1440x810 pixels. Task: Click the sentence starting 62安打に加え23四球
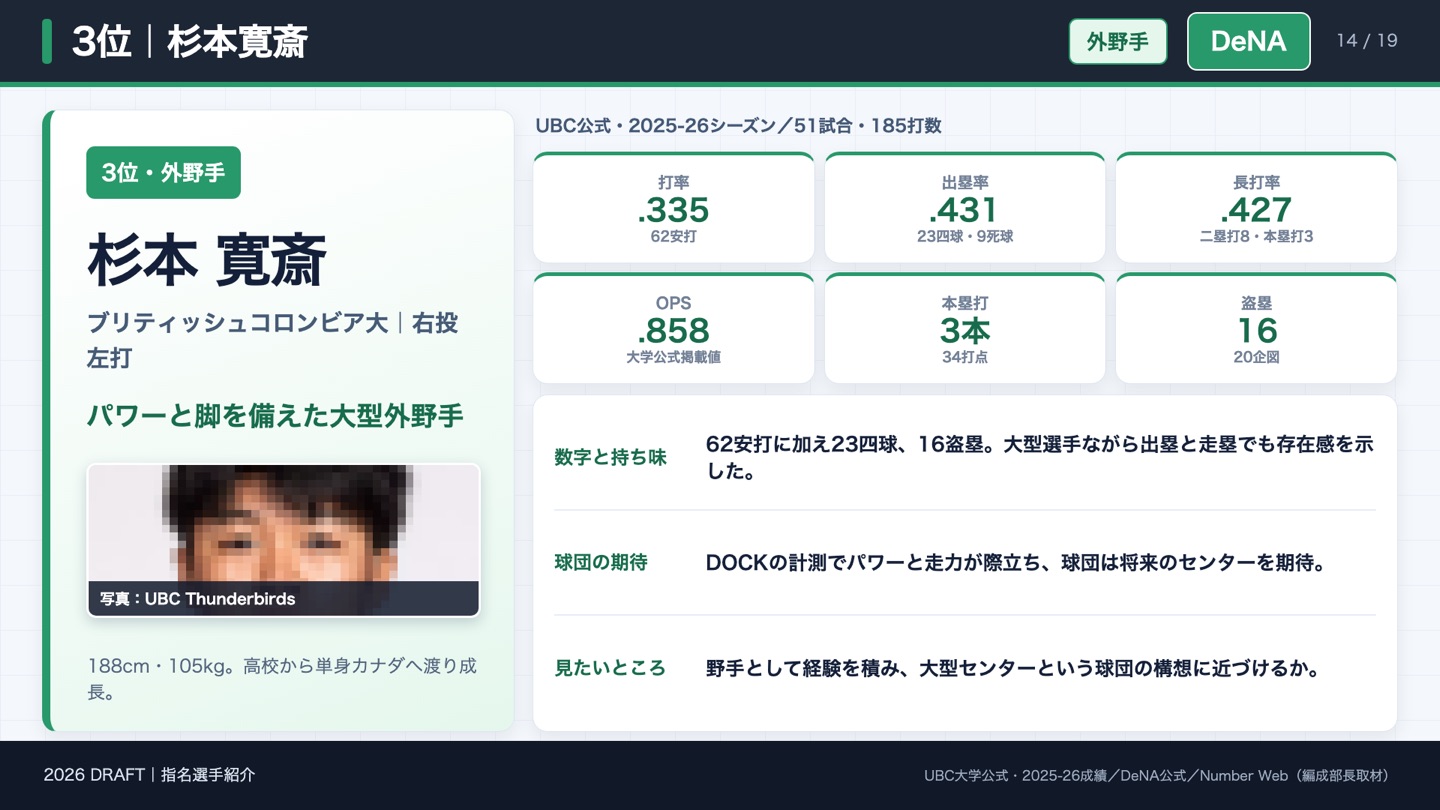pyautogui.click(x=1040, y=458)
